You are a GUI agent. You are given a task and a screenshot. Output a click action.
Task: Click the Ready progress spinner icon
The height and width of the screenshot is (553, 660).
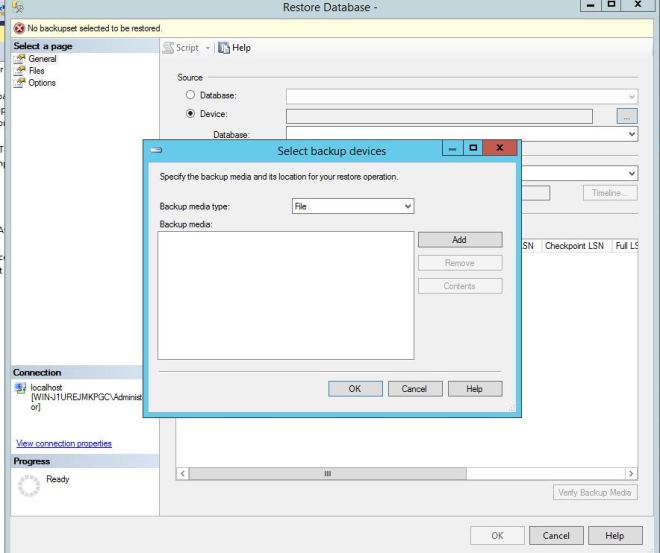pyautogui.click(x=29, y=486)
